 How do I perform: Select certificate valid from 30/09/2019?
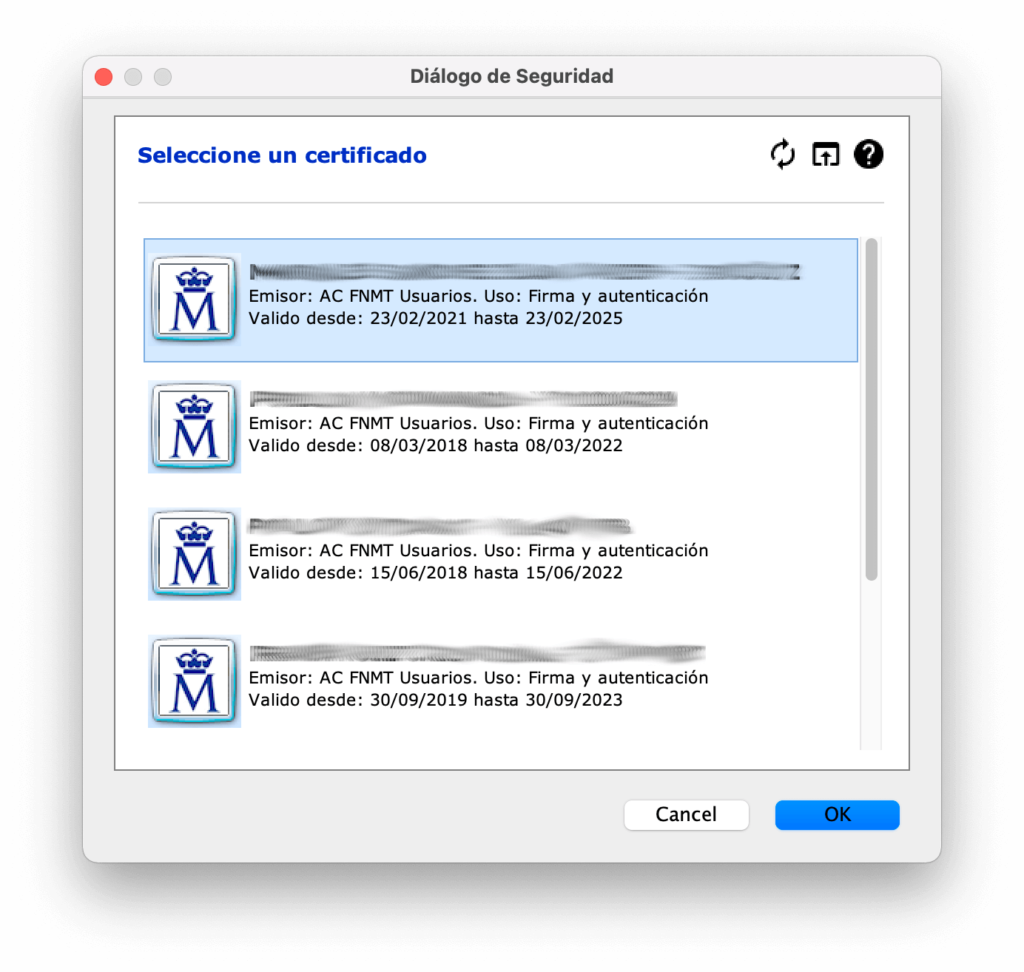(x=501, y=682)
